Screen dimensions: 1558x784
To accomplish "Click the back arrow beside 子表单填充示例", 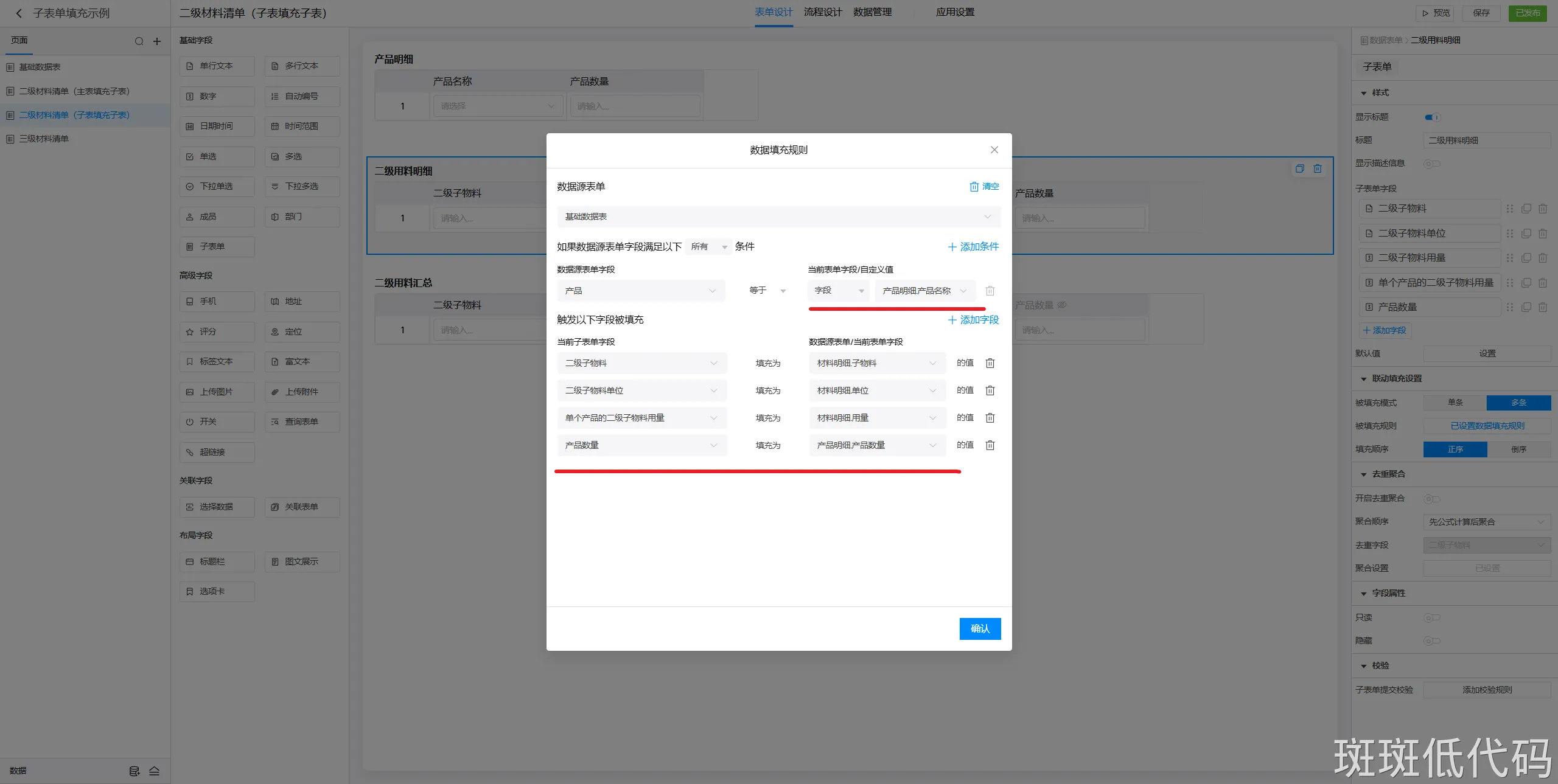I will click(x=19, y=13).
